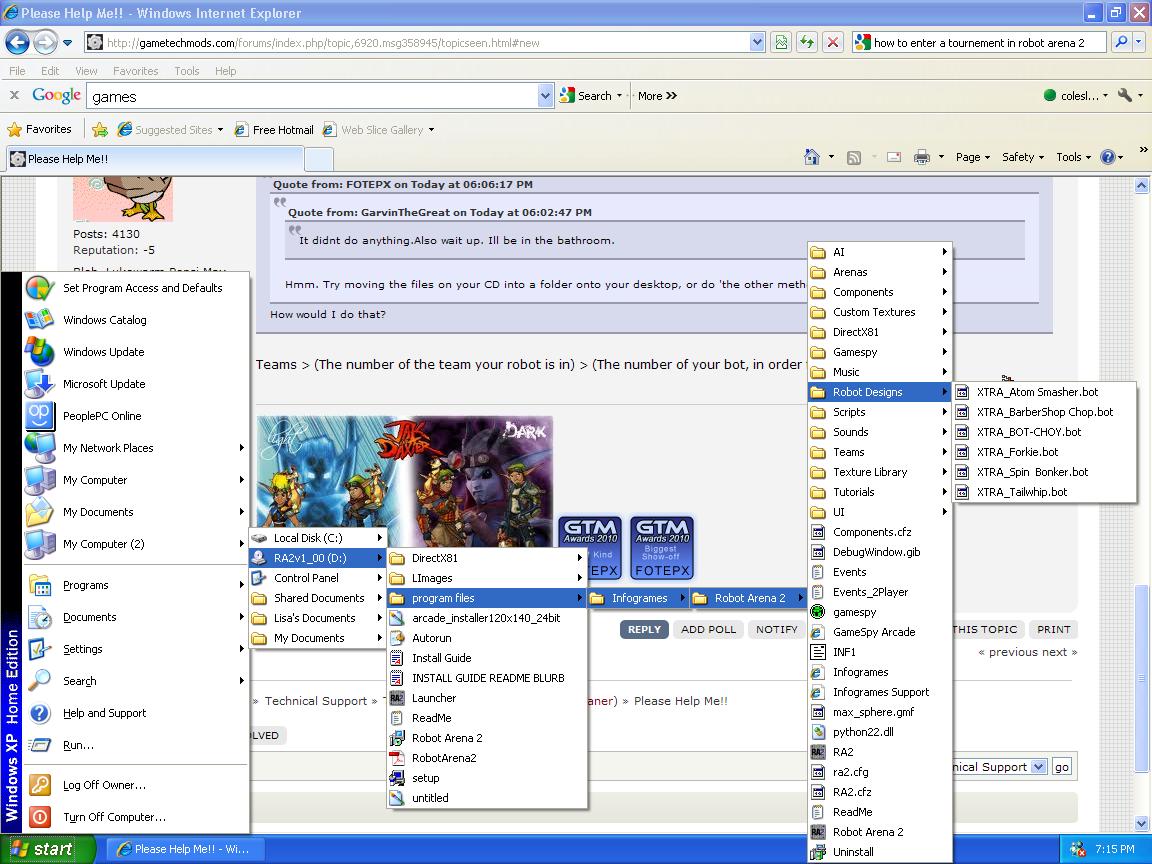Open the Safety command bar dropdown
This screenshot has width=1152, height=864.
[1023, 157]
